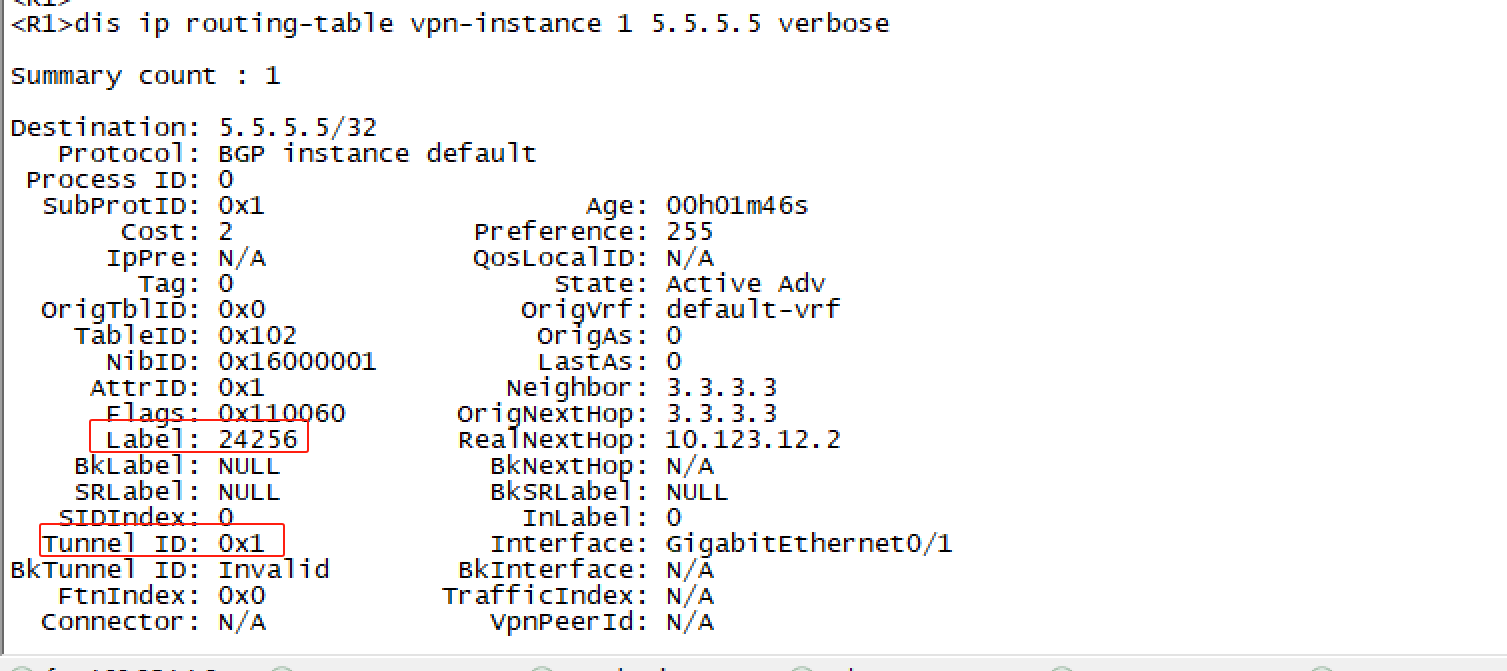
Task: Click the Preference value 255
Action: (x=689, y=232)
